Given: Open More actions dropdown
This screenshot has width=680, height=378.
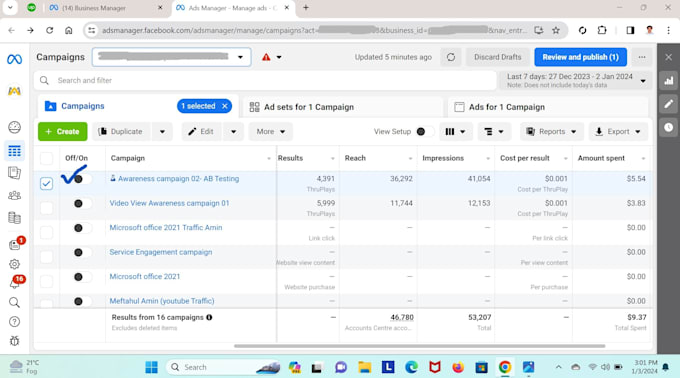Looking at the screenshot, I should (271, 131).
